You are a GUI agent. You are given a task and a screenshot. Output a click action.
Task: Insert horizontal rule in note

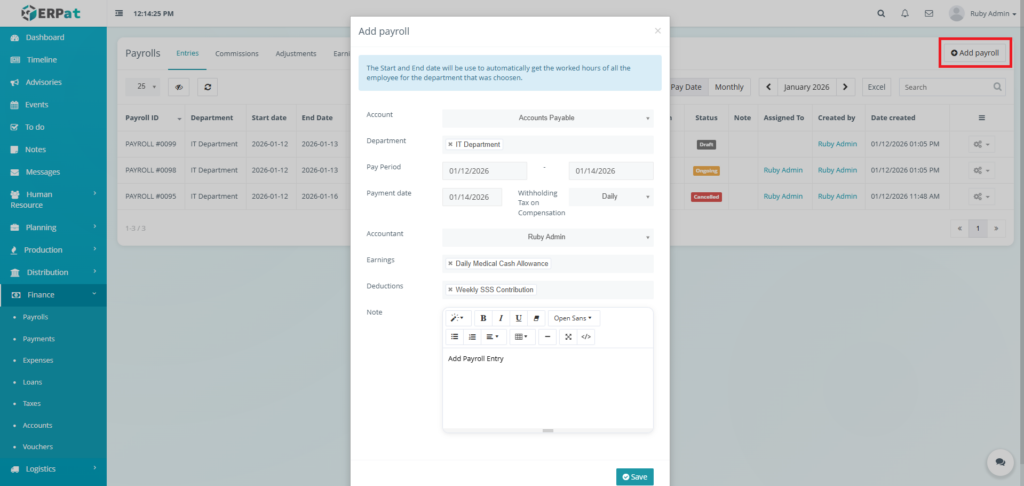point(547,337)
